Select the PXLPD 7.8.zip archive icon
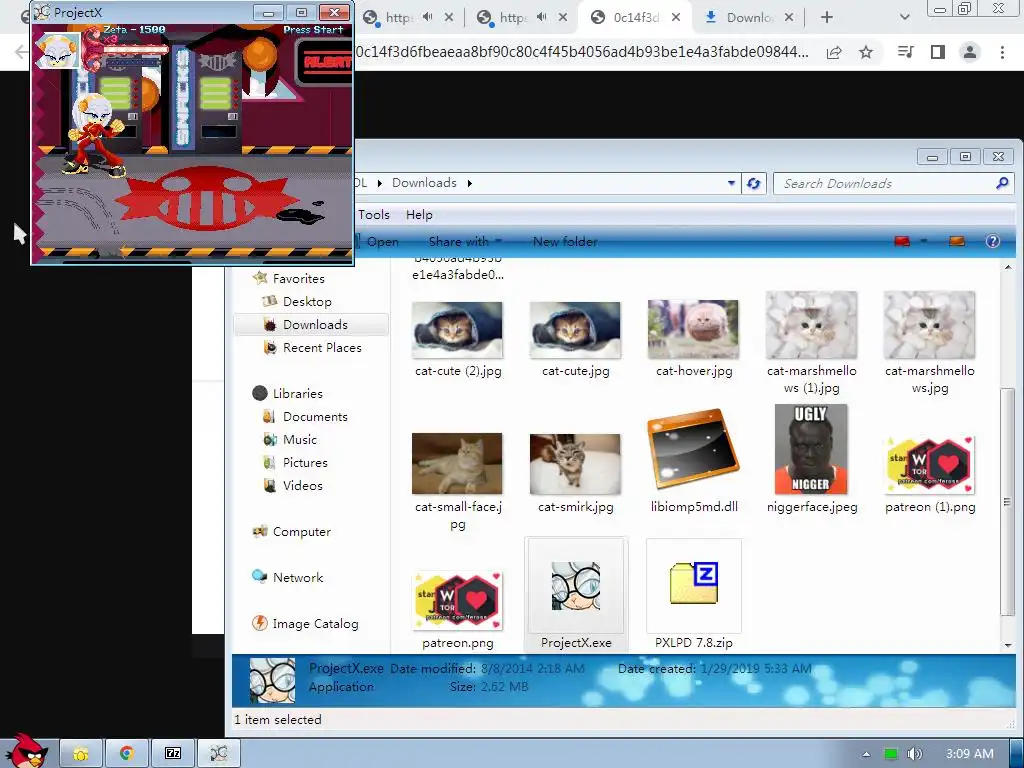 pos(694,583)
